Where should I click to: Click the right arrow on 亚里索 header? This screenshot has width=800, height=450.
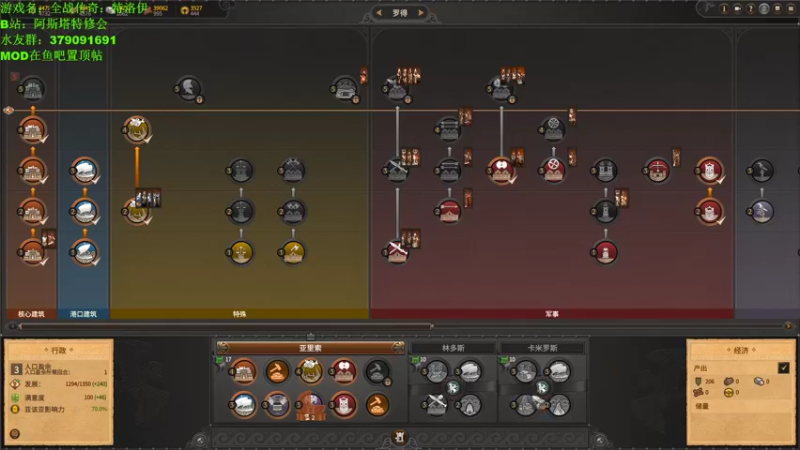click(x=398, y=348)
